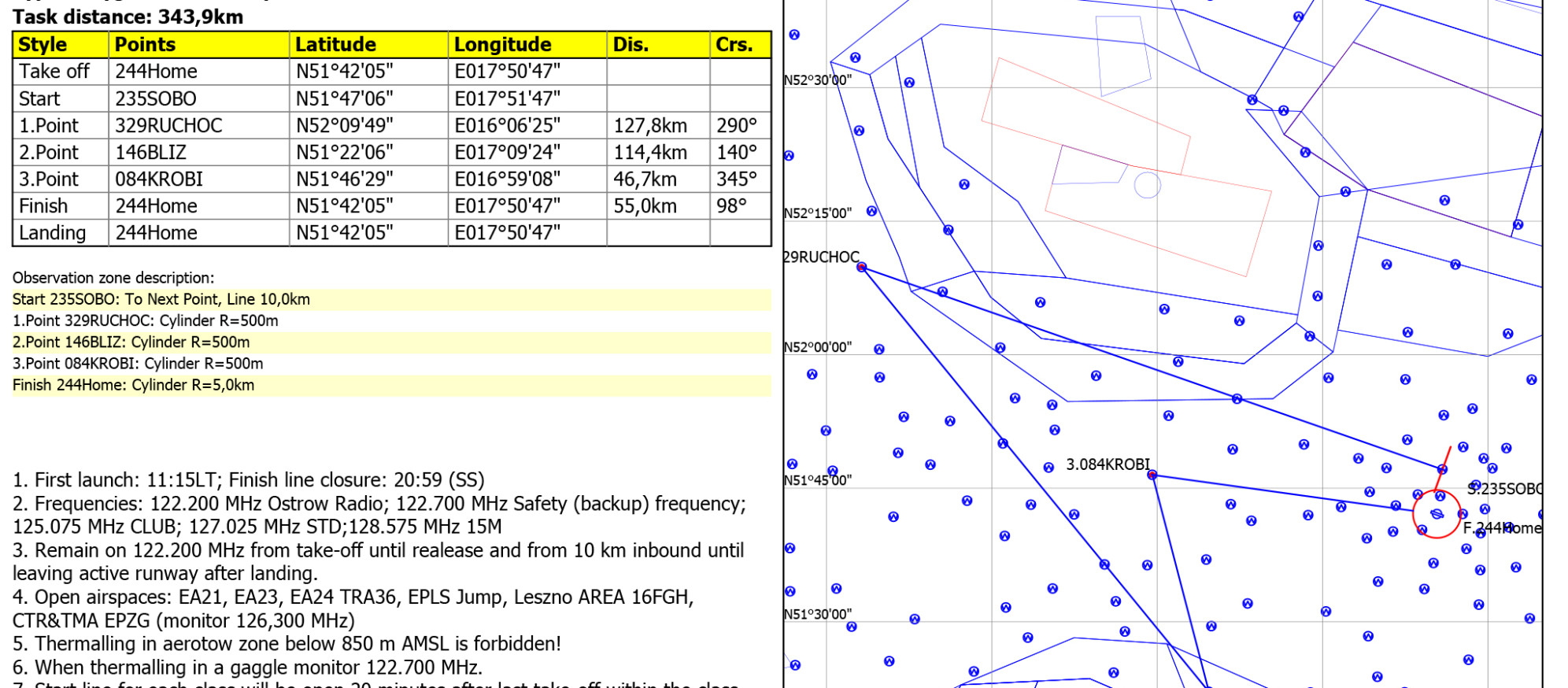This screenshot has height=688, width=1568.
Task: Click the N51°30'00" latitude grid label
Action: coord(818,615)
